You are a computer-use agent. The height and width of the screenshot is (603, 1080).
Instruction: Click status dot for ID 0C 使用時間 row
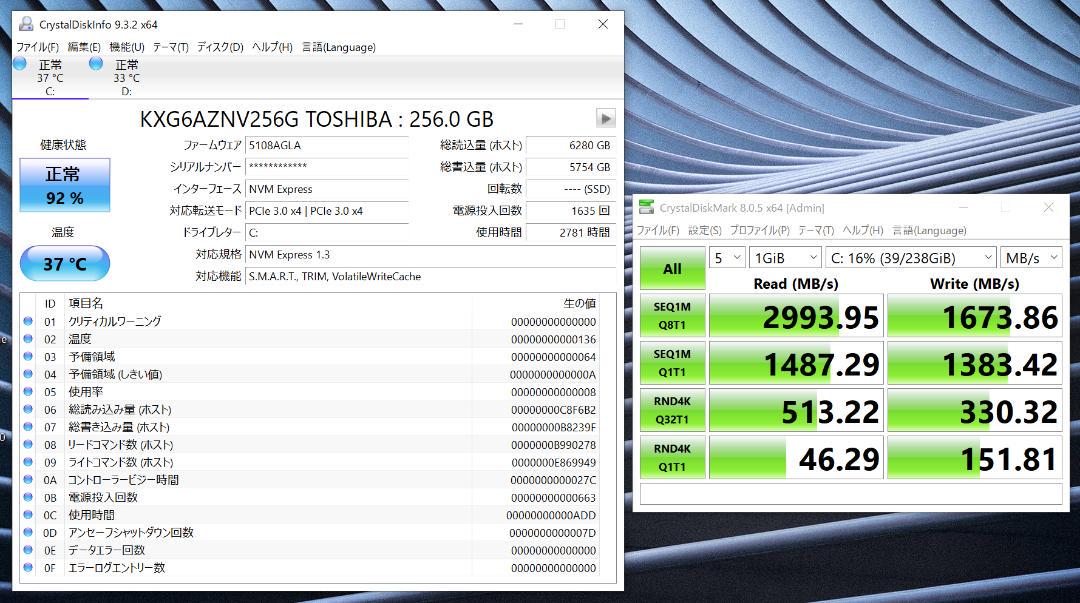pos(28,514)
